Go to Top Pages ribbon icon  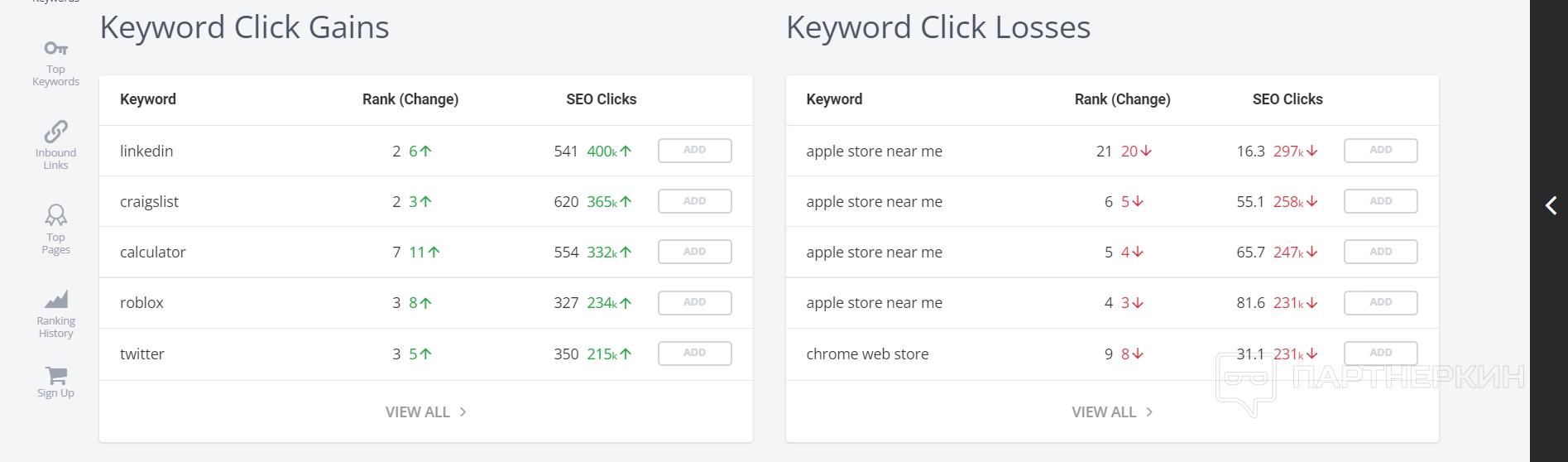pyautogui.click(x=55, y=215)
